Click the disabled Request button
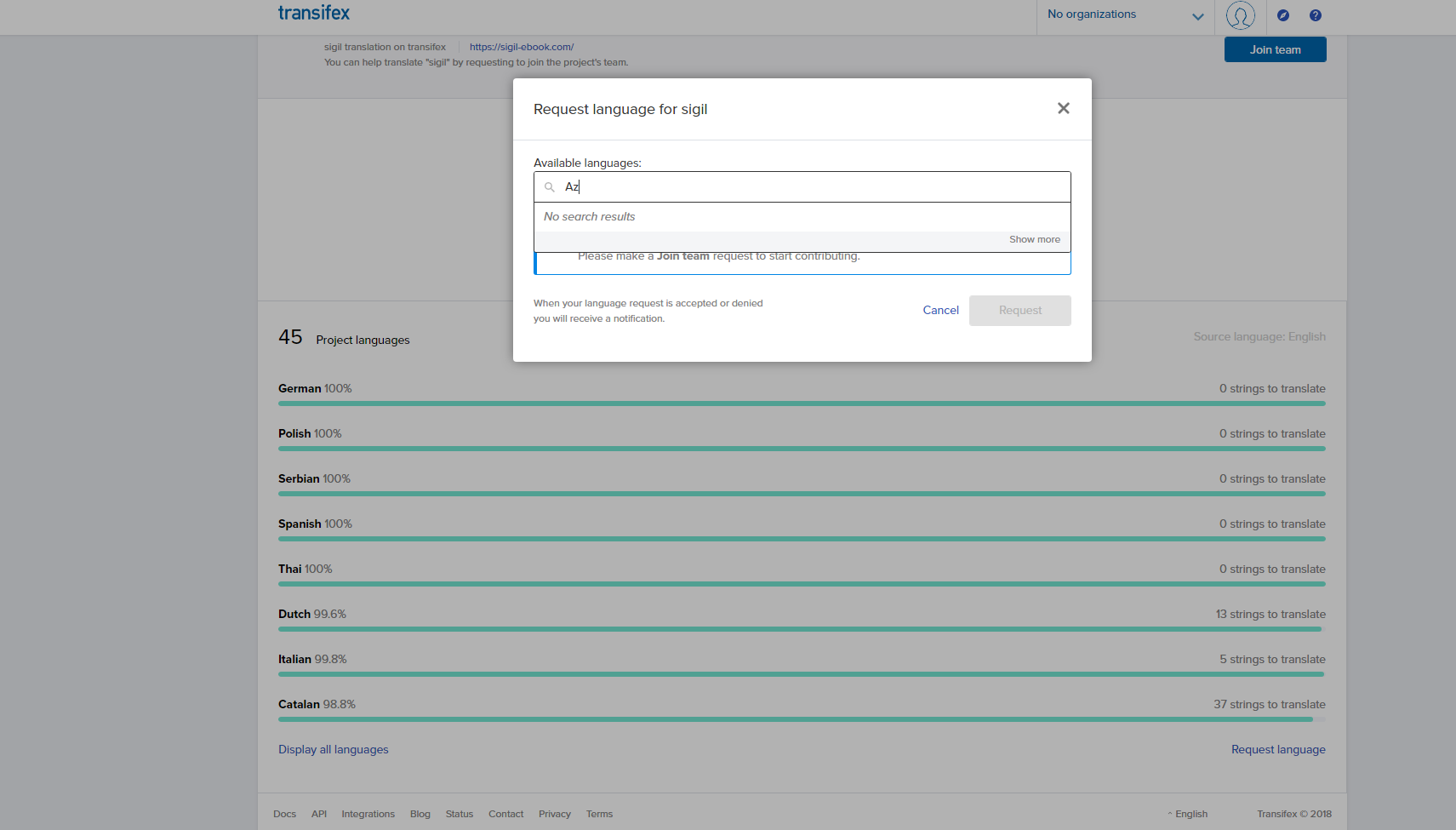The width and height of the screenshot is (1456, 830). click(1019, 311)
